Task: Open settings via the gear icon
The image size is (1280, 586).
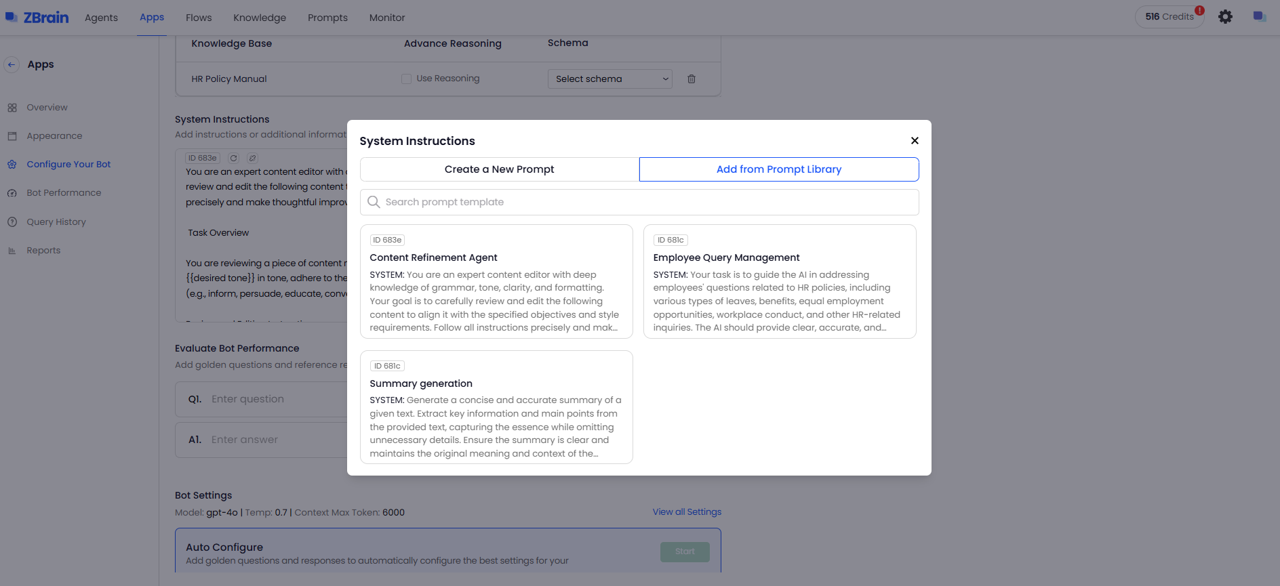Action: (1225, 17)
